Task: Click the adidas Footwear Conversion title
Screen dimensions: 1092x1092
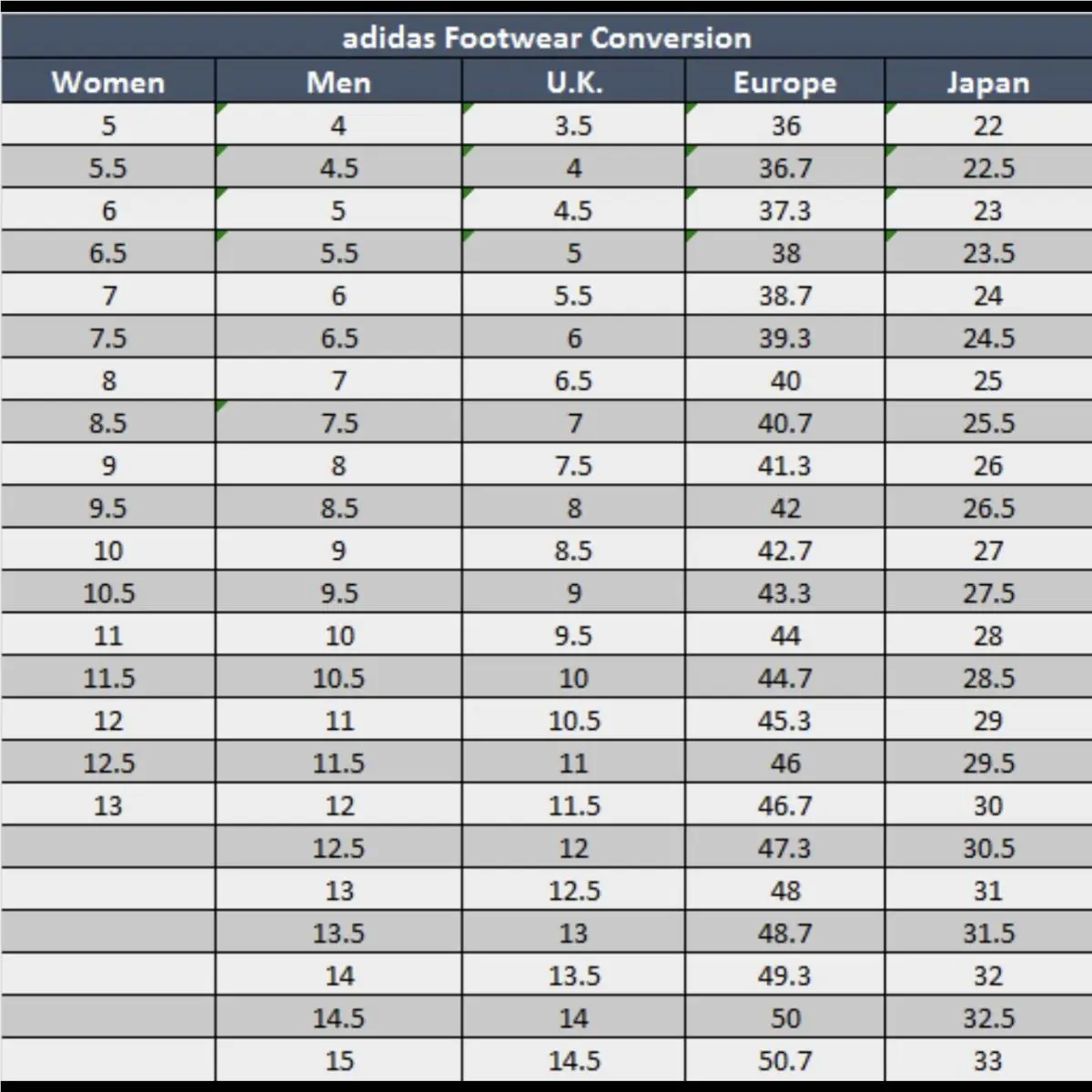Action: [546, 37]
